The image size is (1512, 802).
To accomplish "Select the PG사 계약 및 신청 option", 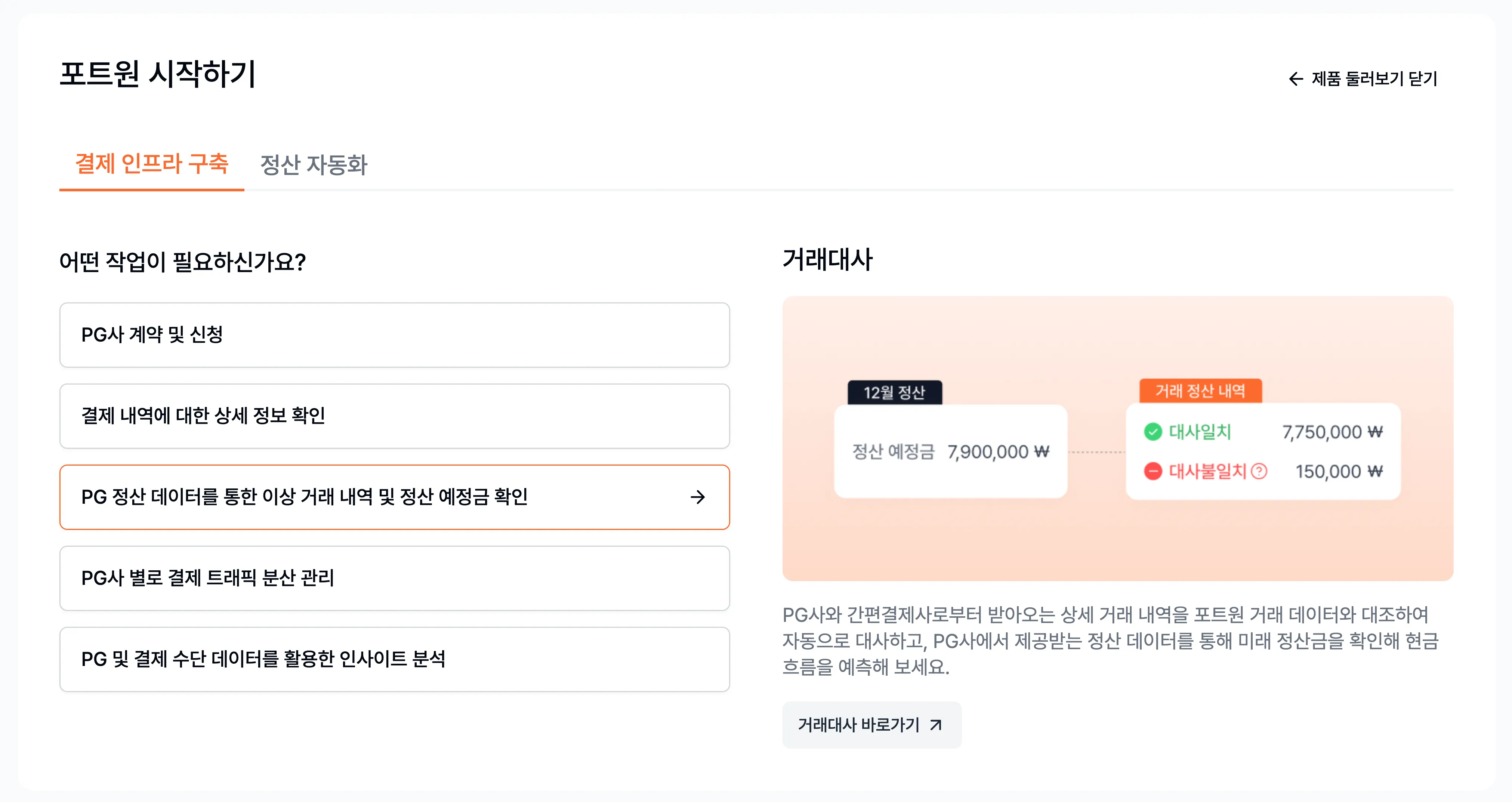I will coord(394,334).
